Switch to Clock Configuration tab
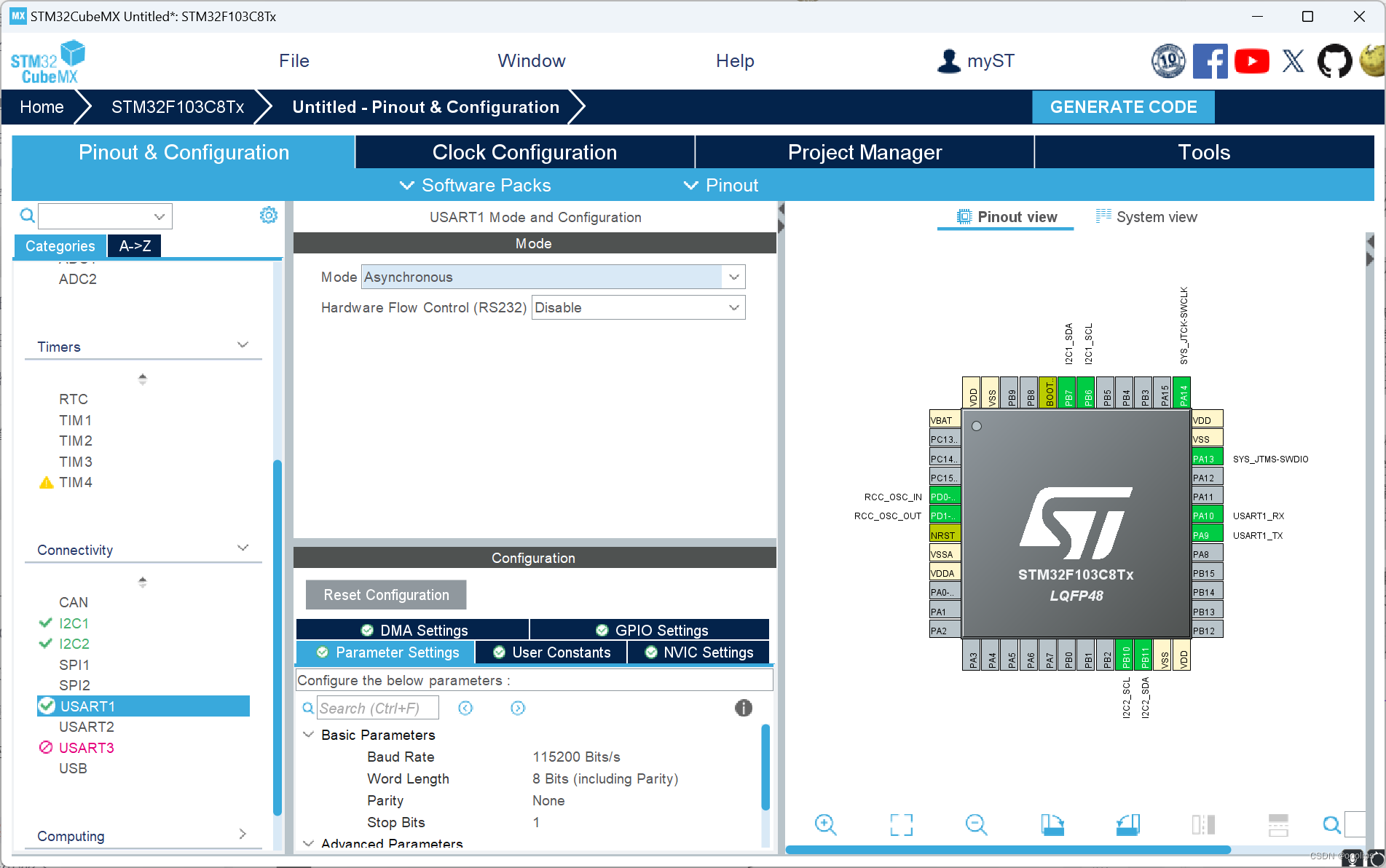 coord(525,152)
